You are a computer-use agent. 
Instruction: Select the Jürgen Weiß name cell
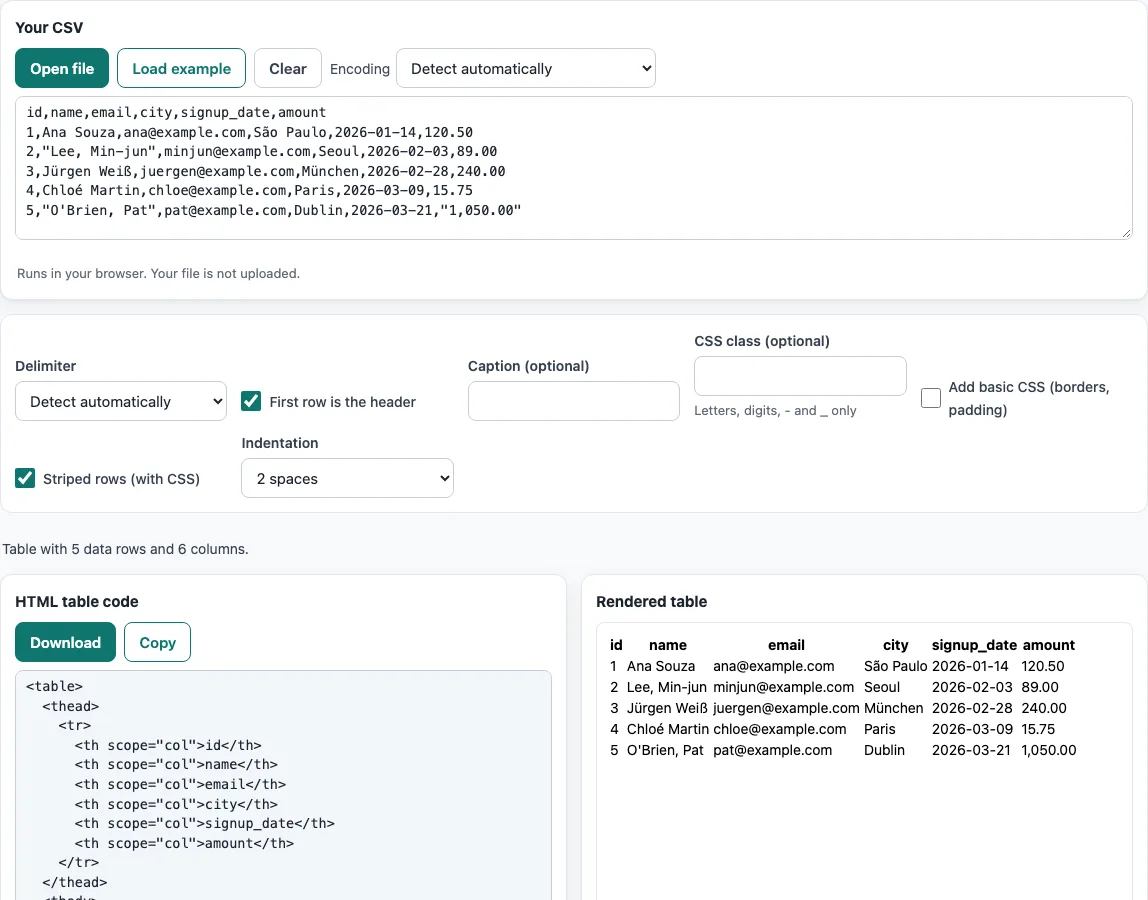pyautogui.click(x=668, y=708)
